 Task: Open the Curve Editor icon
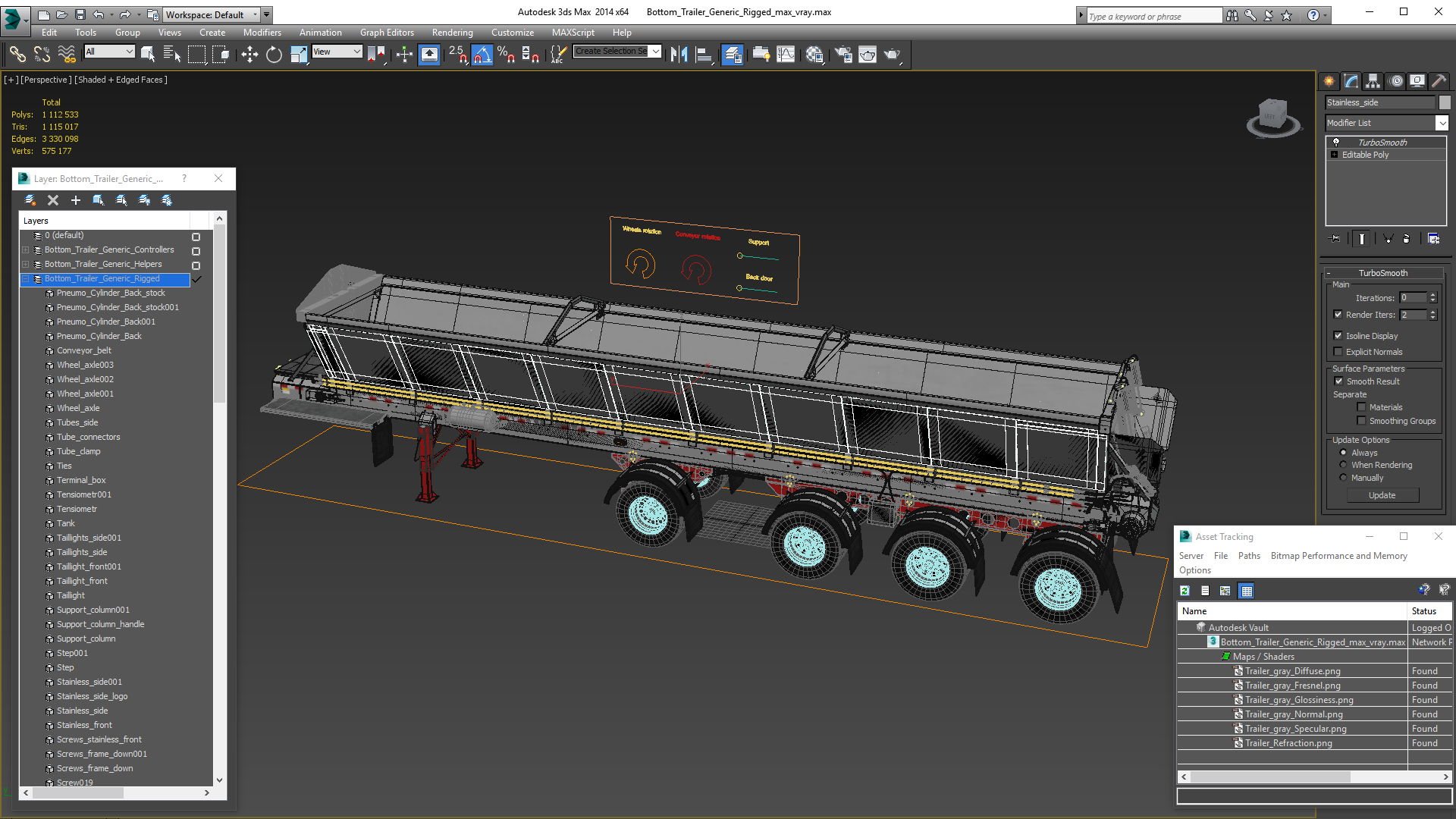pyautogui.click(x=786, y=54)
